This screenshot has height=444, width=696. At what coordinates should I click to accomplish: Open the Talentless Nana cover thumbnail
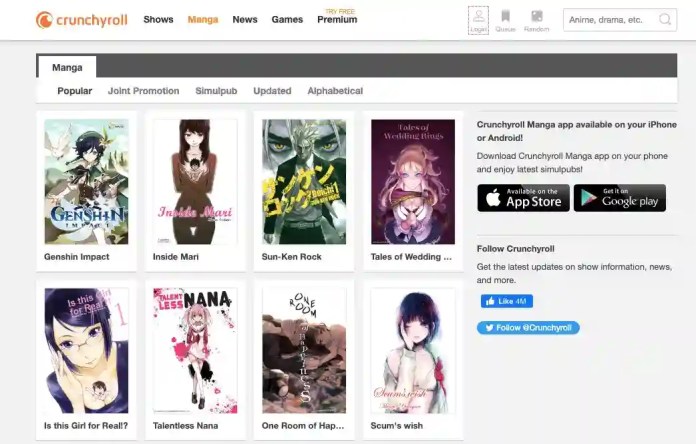point(195,351)
